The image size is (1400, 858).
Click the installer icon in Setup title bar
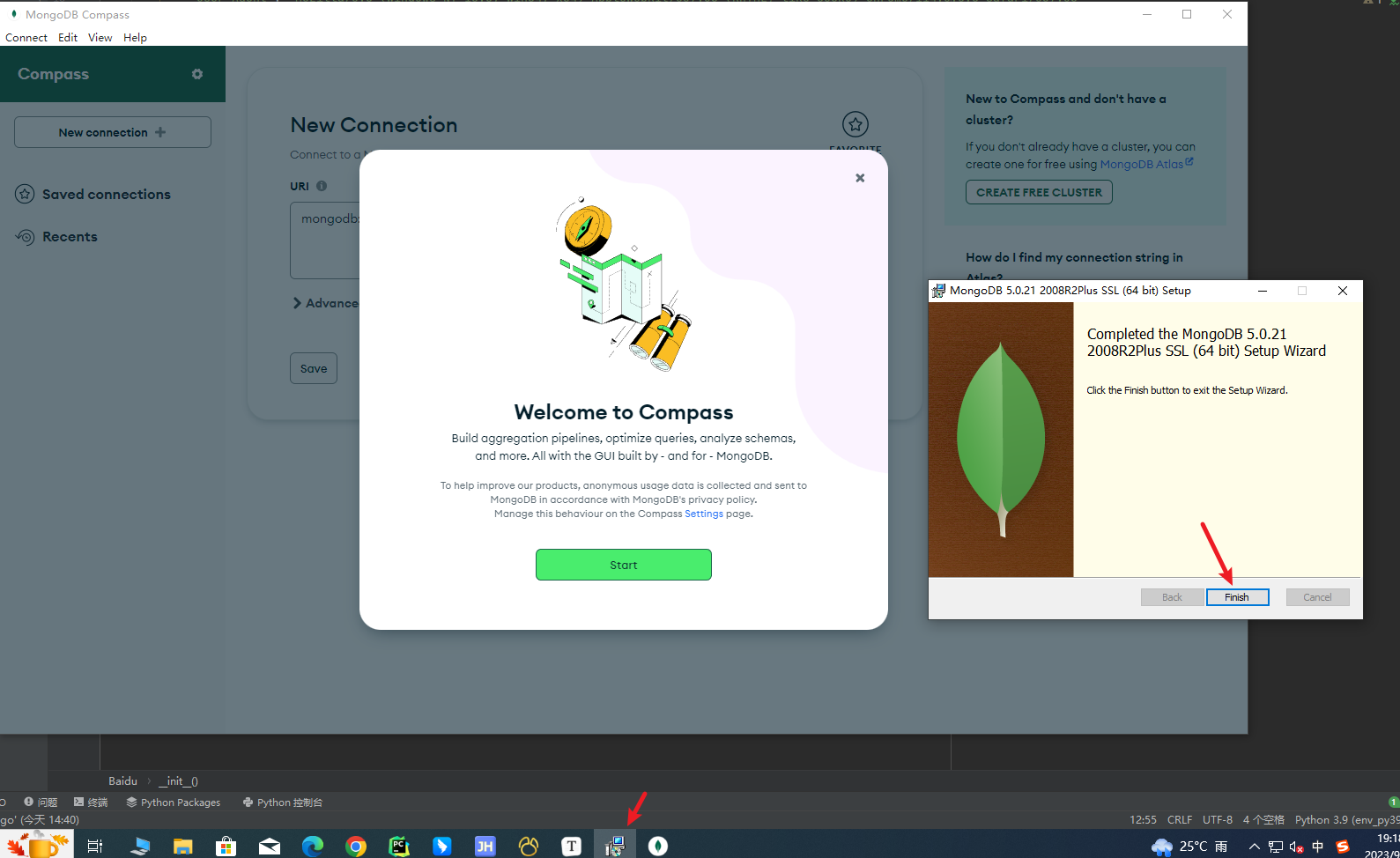point(939,291)
